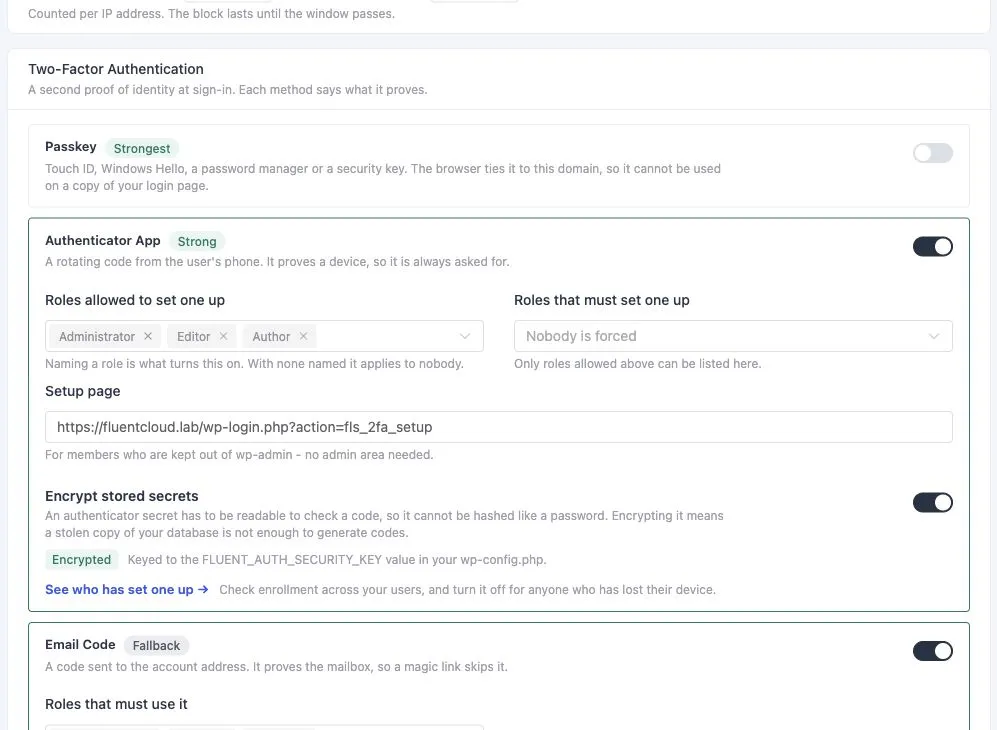
Task: Select the Only roles allowed above hint
Action: pyautogui.click(x=638, y=364)
